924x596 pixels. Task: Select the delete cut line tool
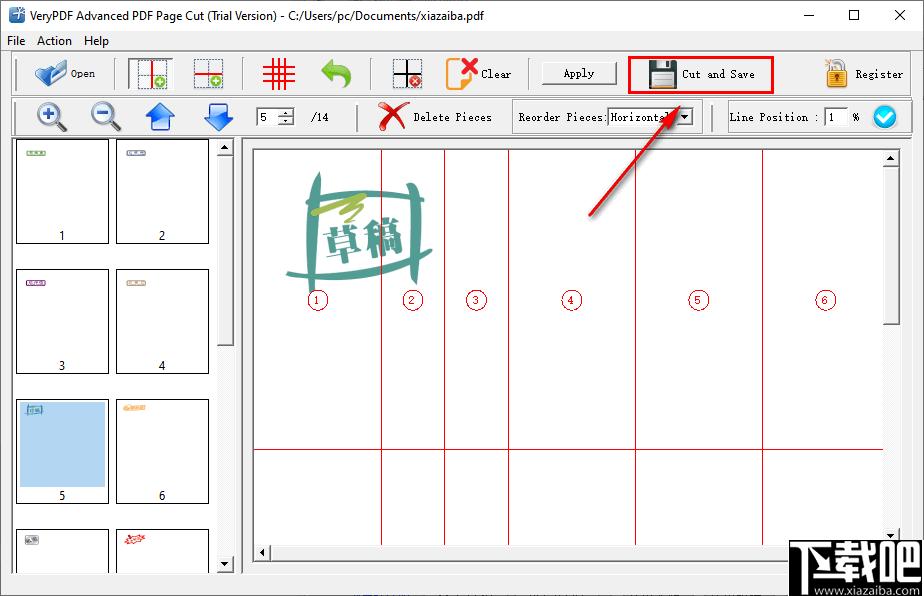407,74
